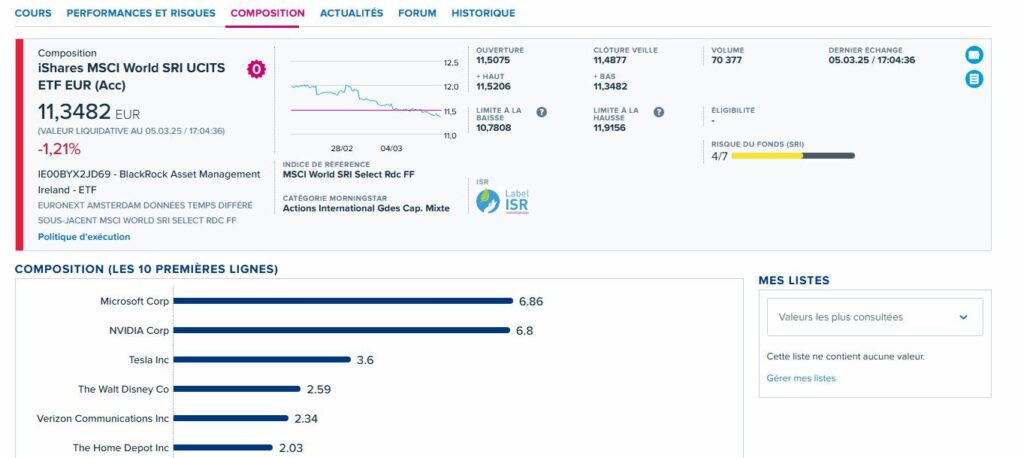Click the Label ISR logo
The image size is (1024, 458).
coord(503,200)
